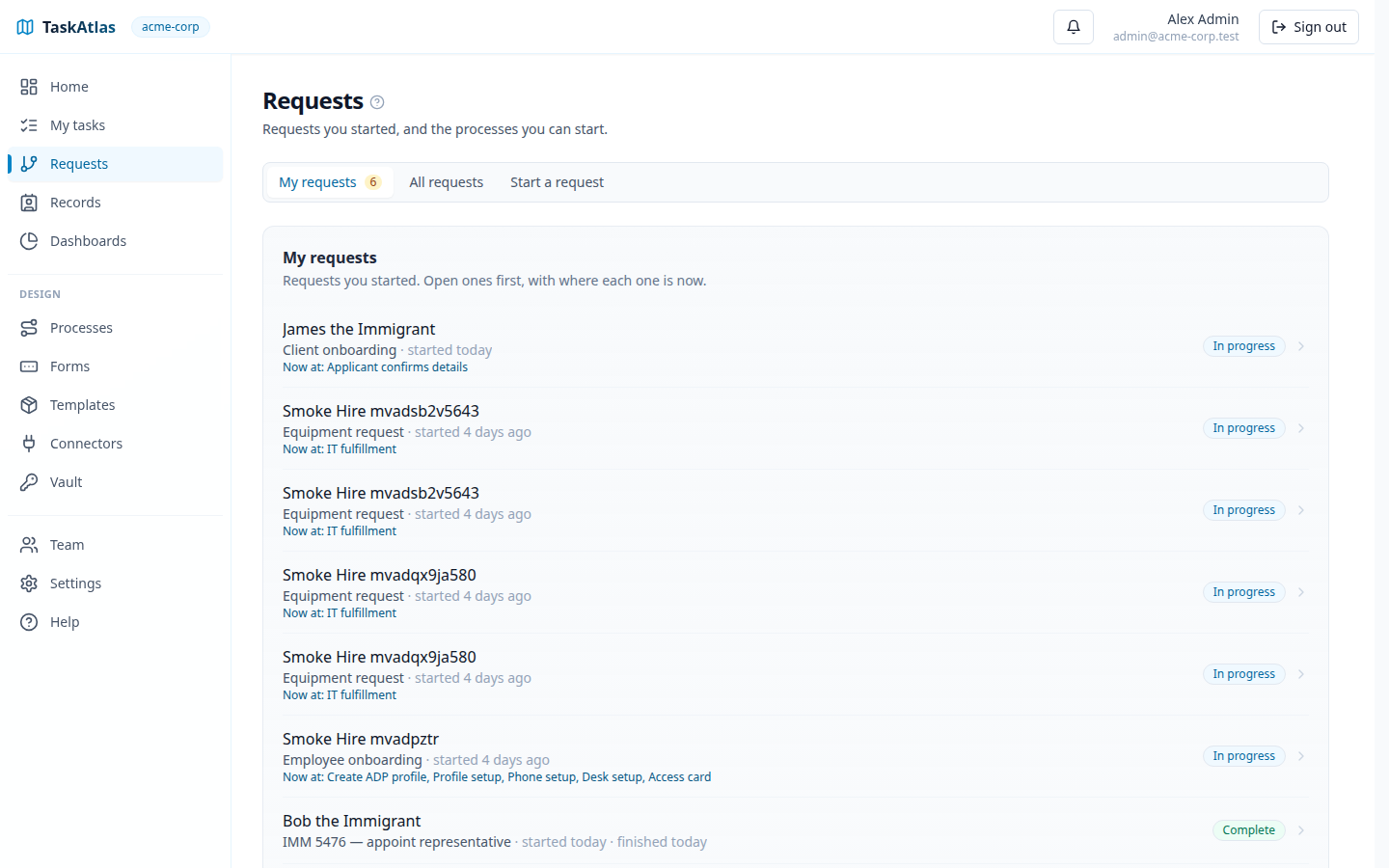The height and width of the screenshot is (868, 1389).
Task: Click the Templates cube icon
Action: point(29,405)
